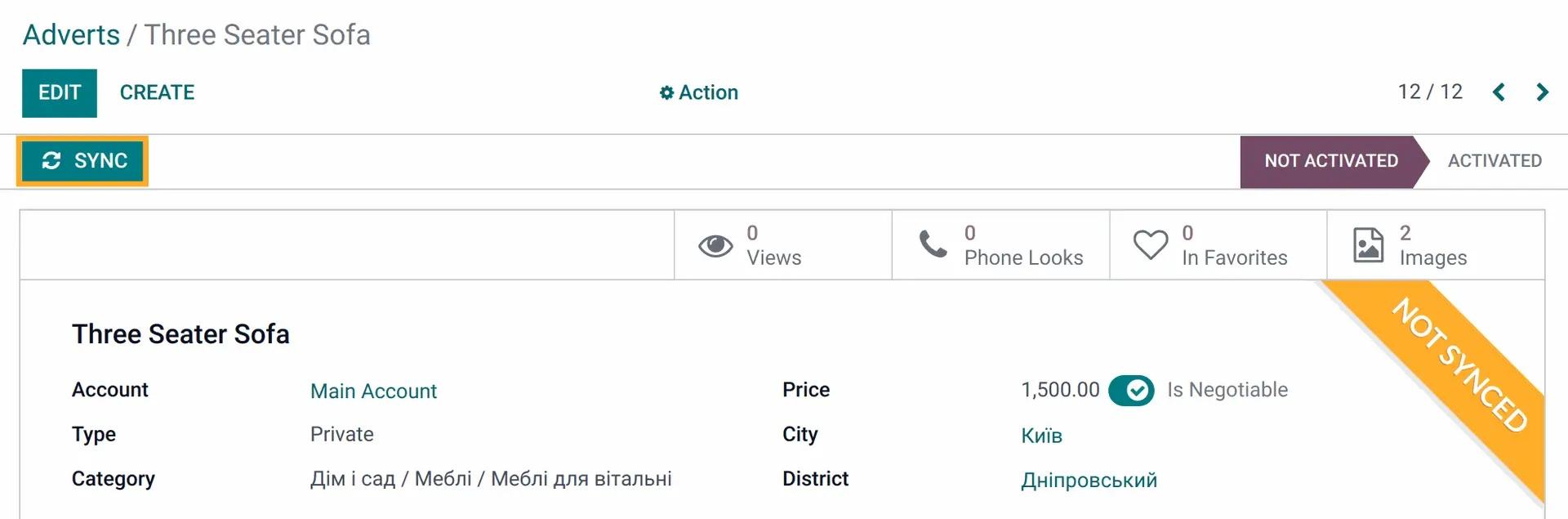Open the Action dropdown menu
Image resolution: width=1568 pixels, height=519 pixels.
[707, 92]
